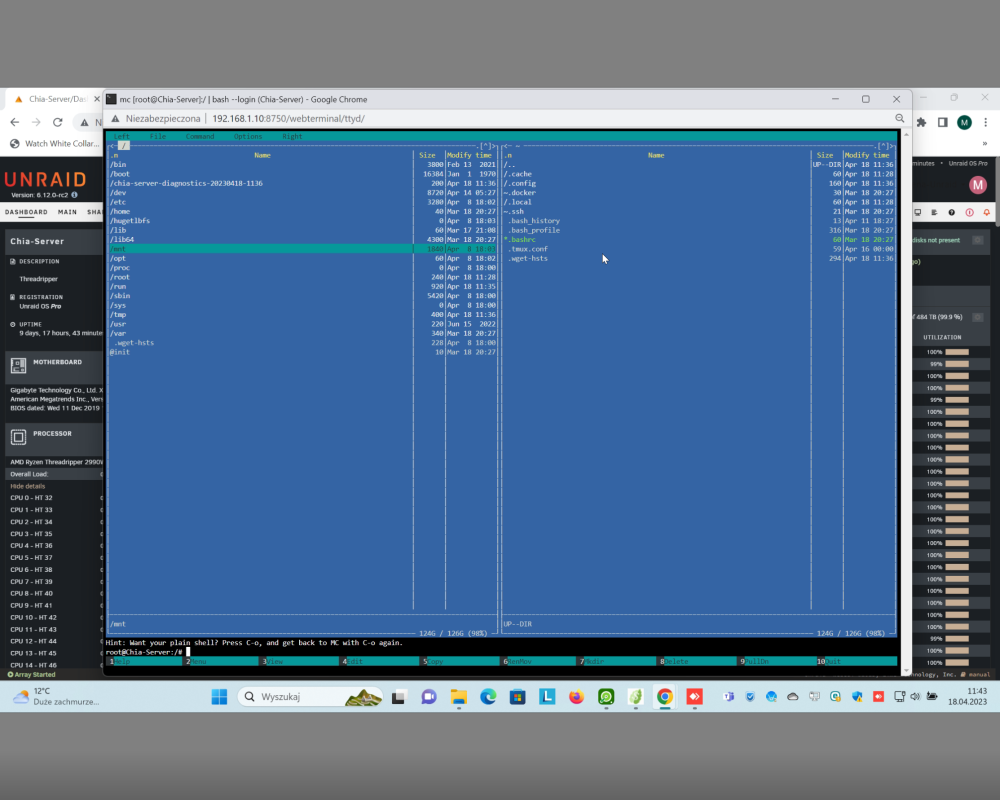Open Unraid notifications bell icon
This screenshot has width=1000, height=800.
click(987, 212)
